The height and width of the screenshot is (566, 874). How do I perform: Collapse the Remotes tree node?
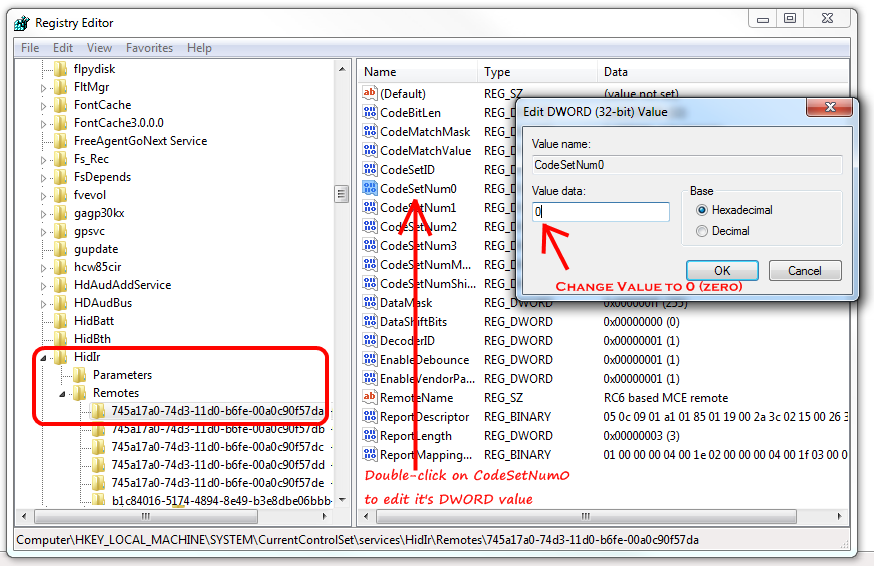(x=62, y=393)
